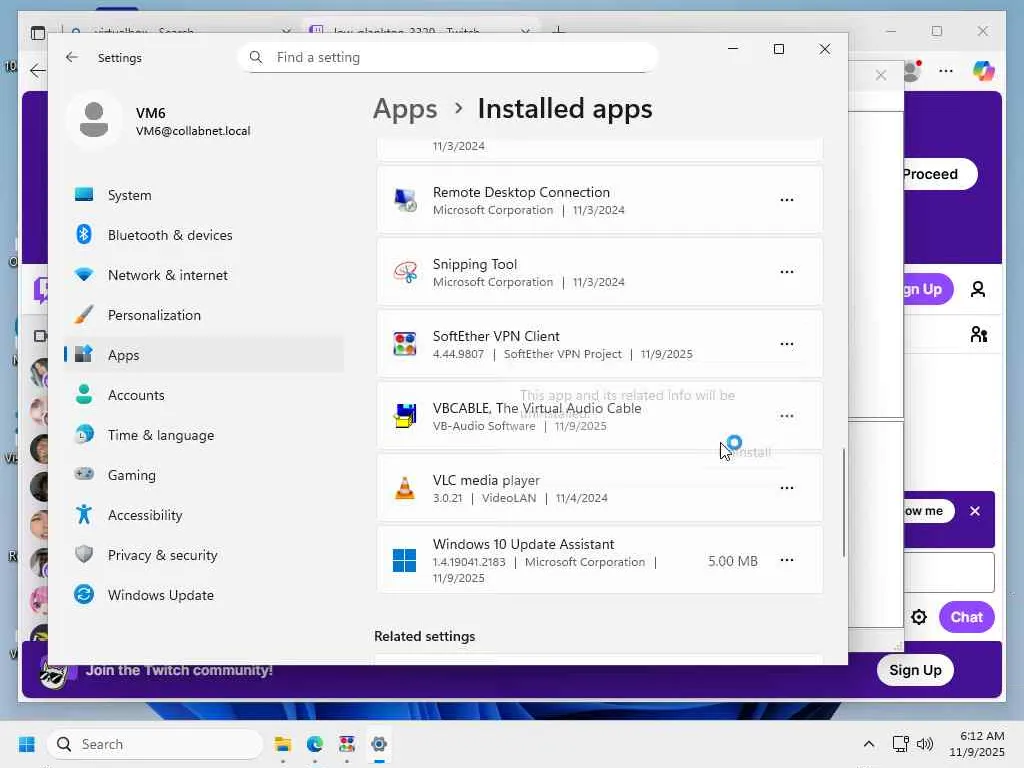The width and height of the screenshot is (1024, 768).
Task: Open the System settings category
Action: 204,195
